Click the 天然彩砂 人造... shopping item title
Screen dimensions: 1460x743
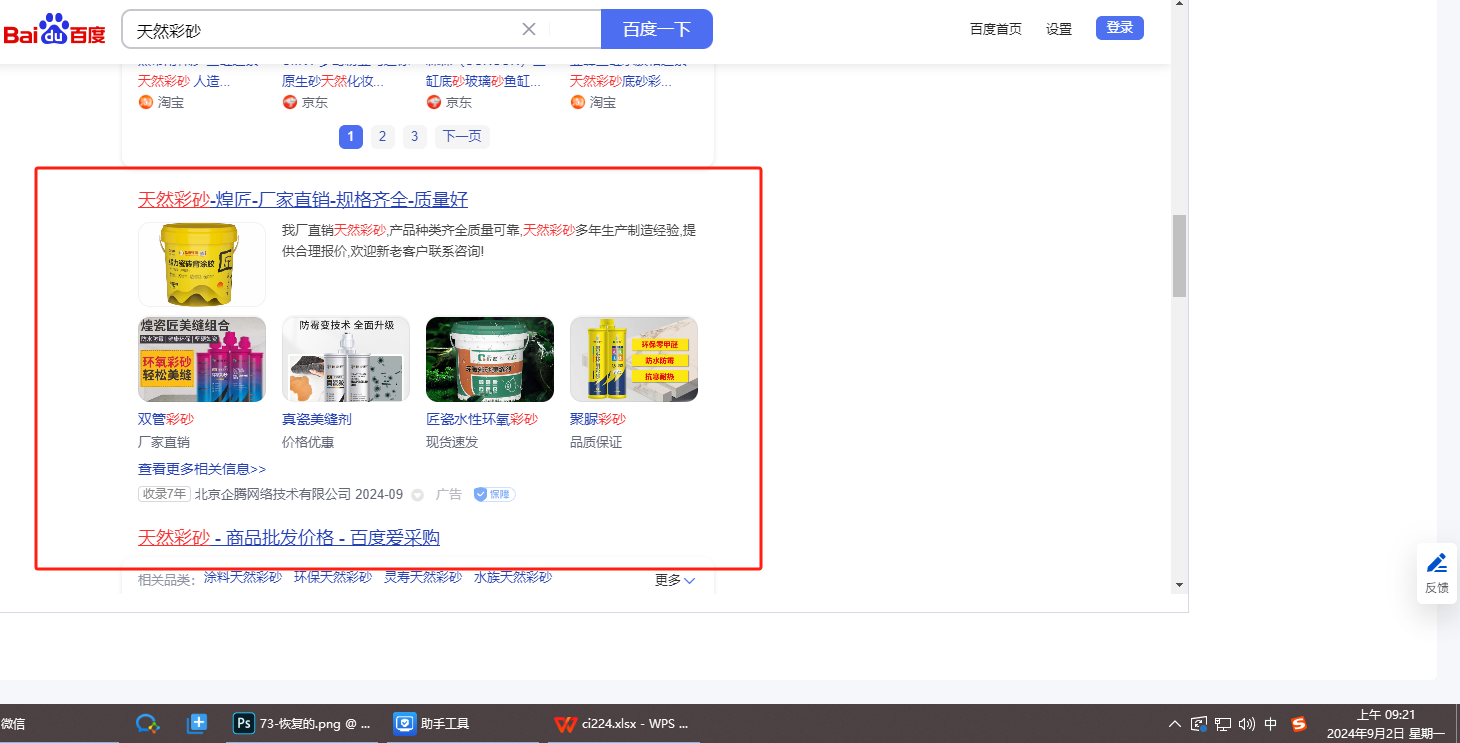[184, 81]
